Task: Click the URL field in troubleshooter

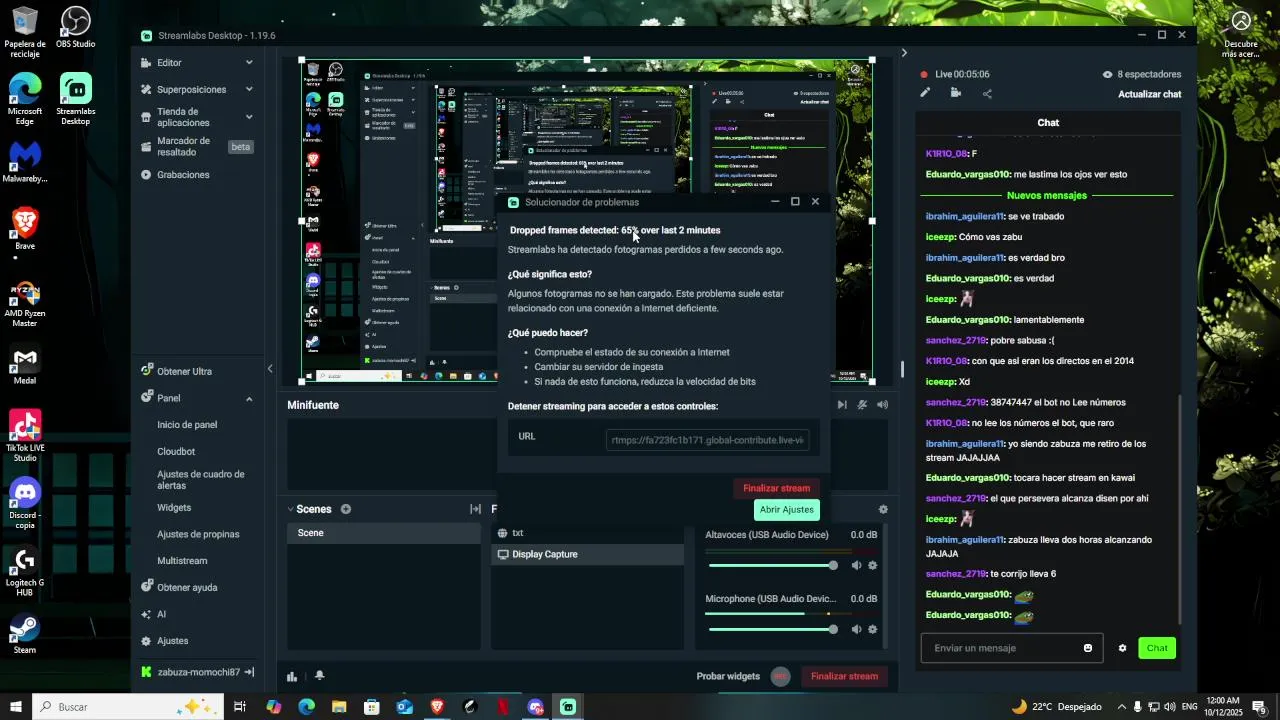Action: click(707, 440)
